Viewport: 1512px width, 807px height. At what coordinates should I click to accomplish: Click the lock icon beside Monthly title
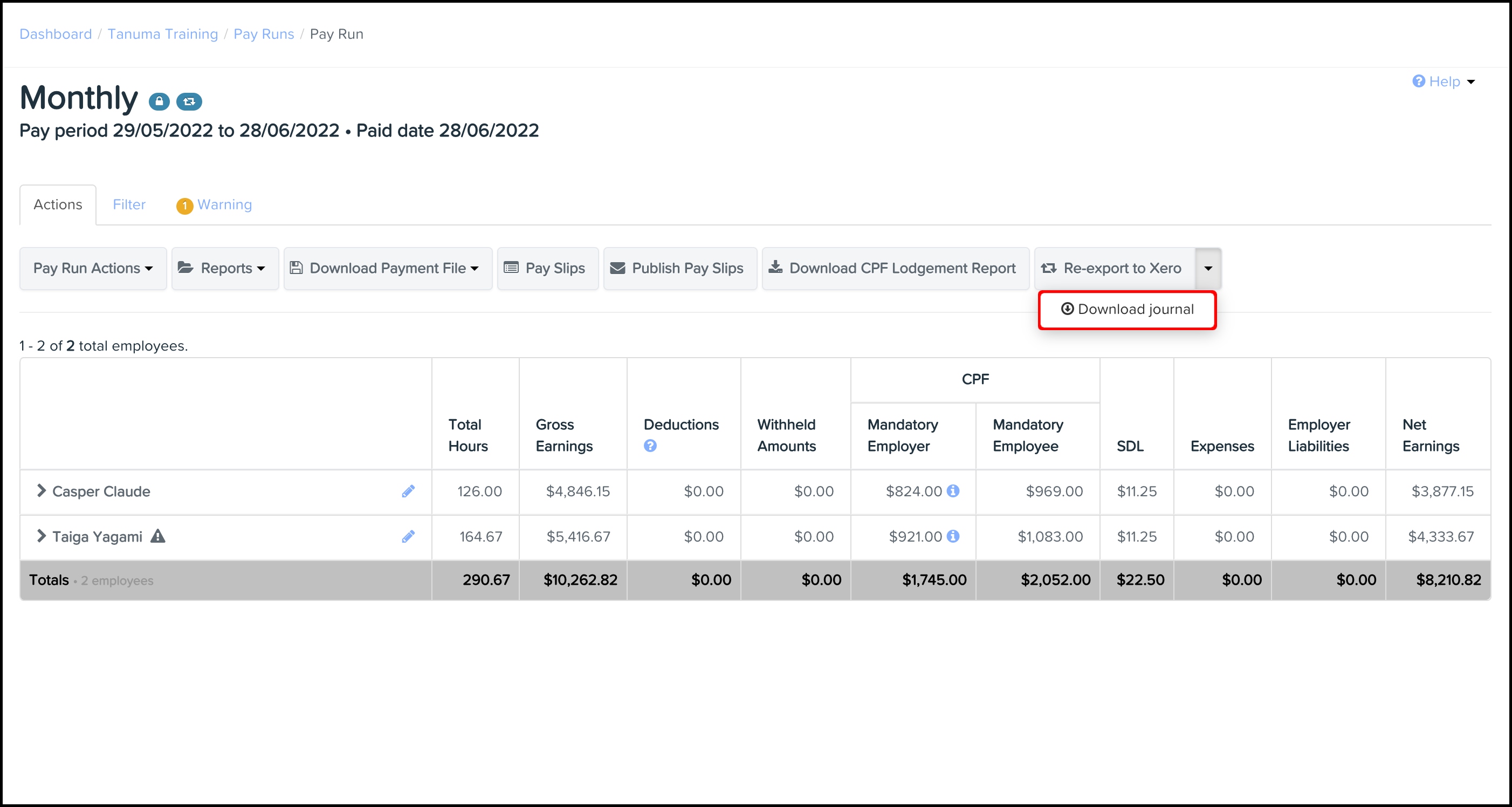pyautogui.click(x=159, y=101)
